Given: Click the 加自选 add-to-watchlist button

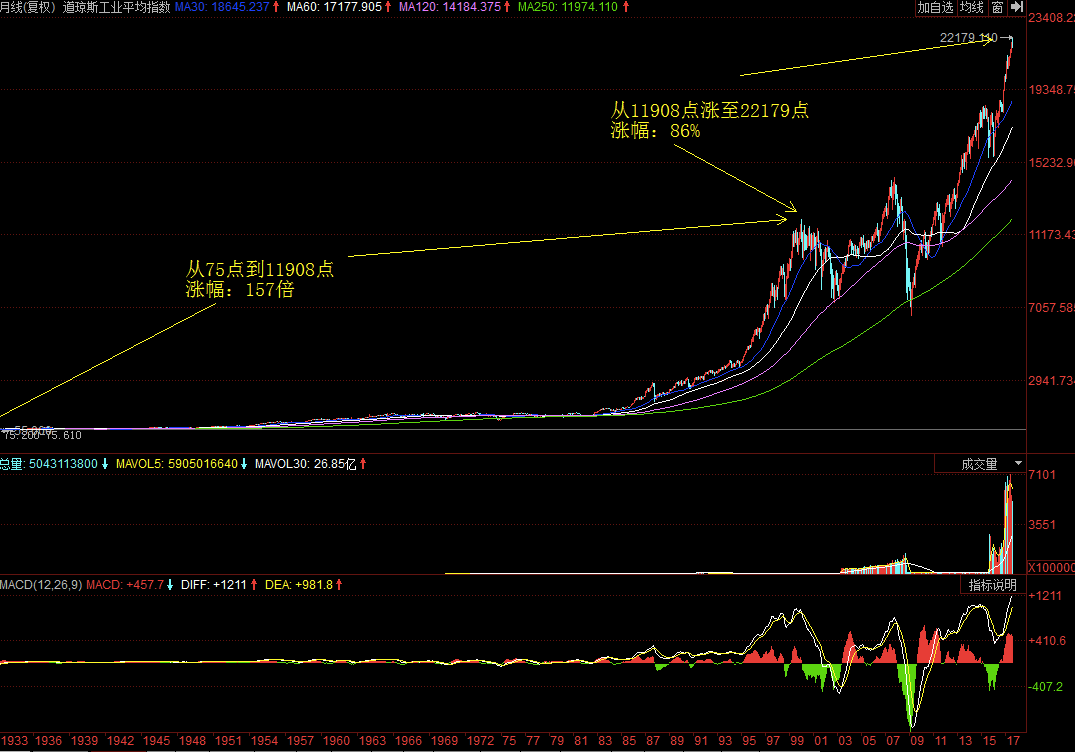Looking at the screenshot, I should tap(935, 8).
